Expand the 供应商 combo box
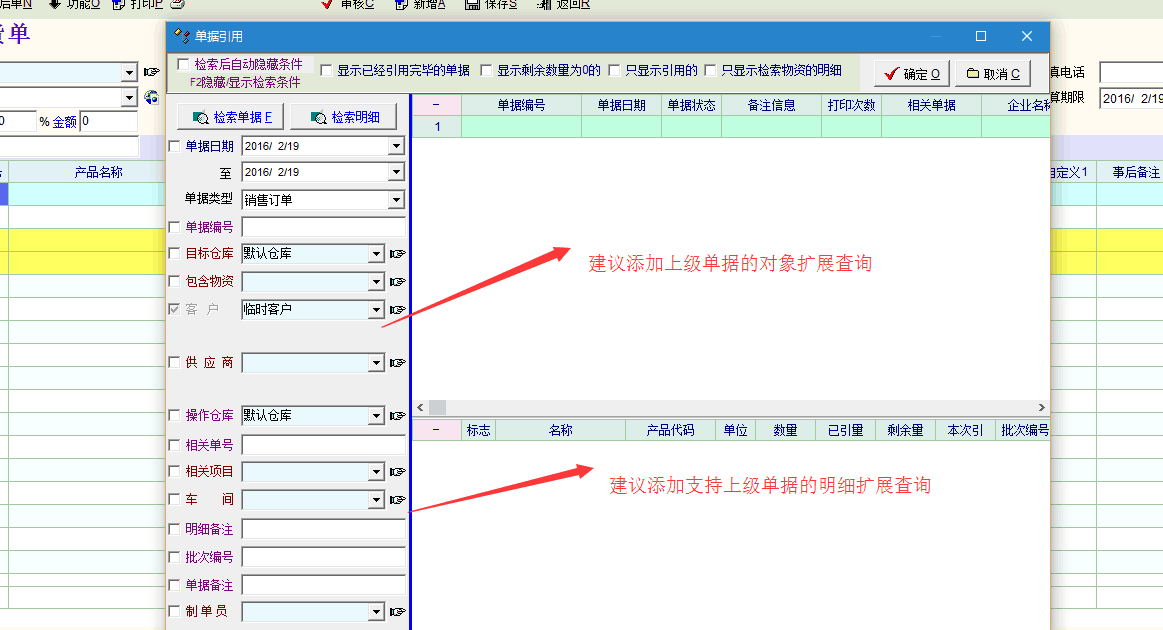Image resolution: width=1163 pixels, height=630 pixels. (x=376, y=362)
